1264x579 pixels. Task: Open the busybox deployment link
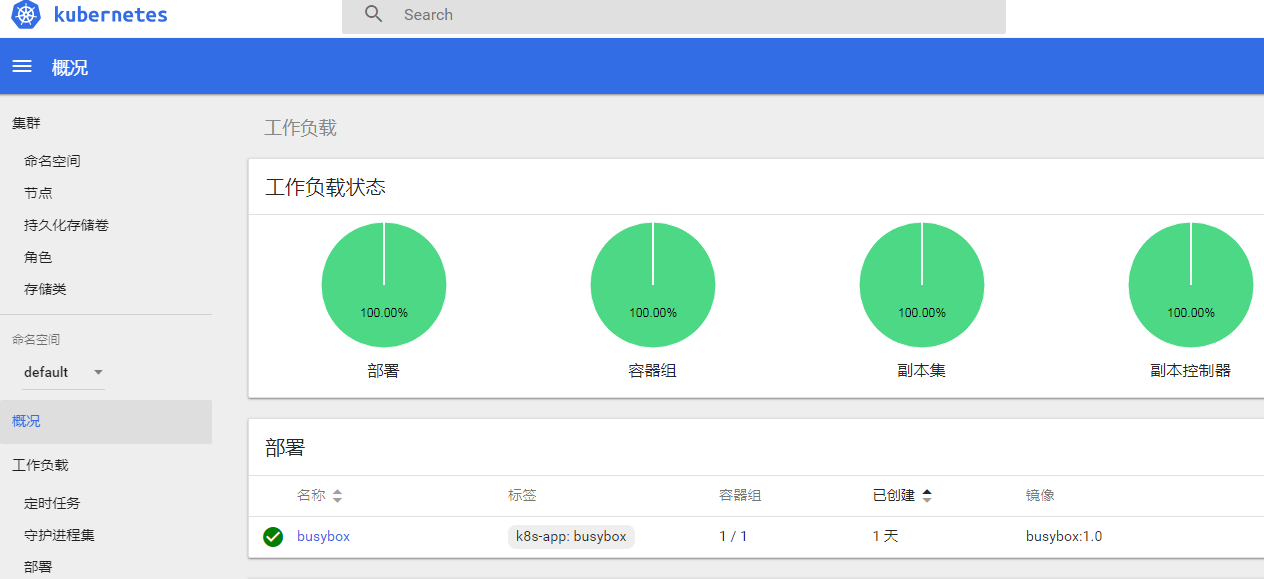tap(323, 536)
